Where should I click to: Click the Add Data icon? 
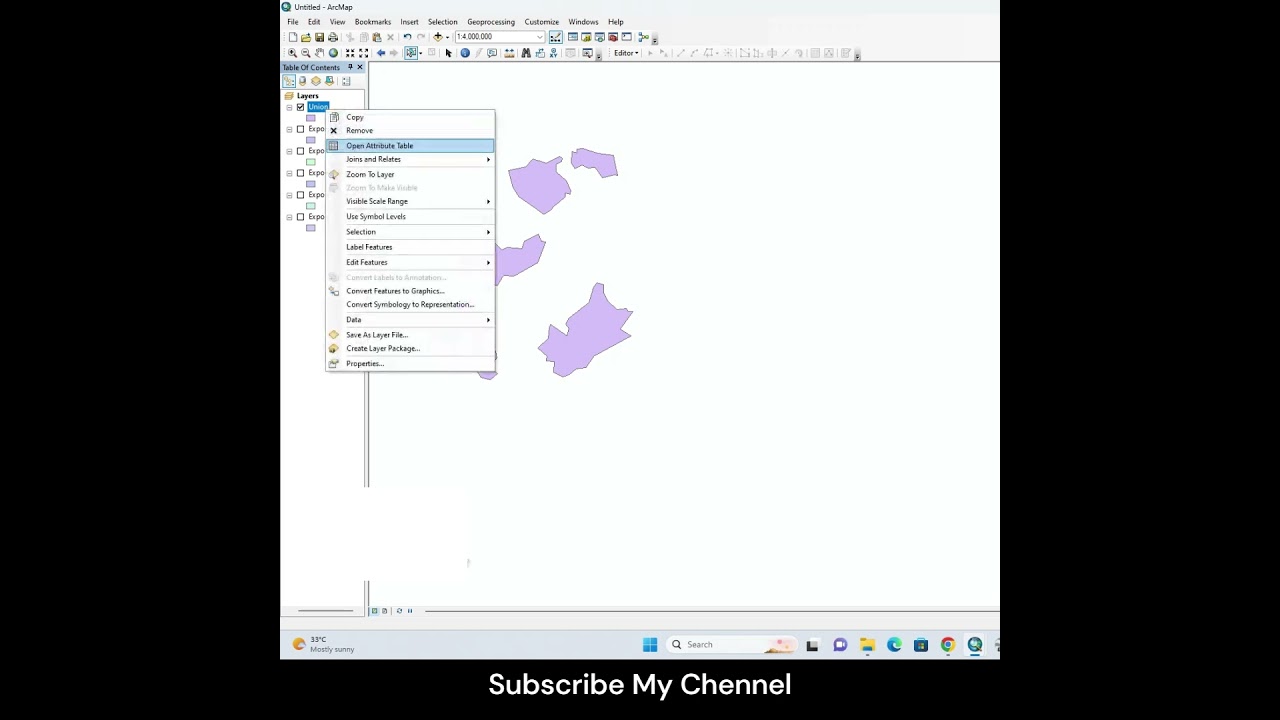tap(437, 37)
